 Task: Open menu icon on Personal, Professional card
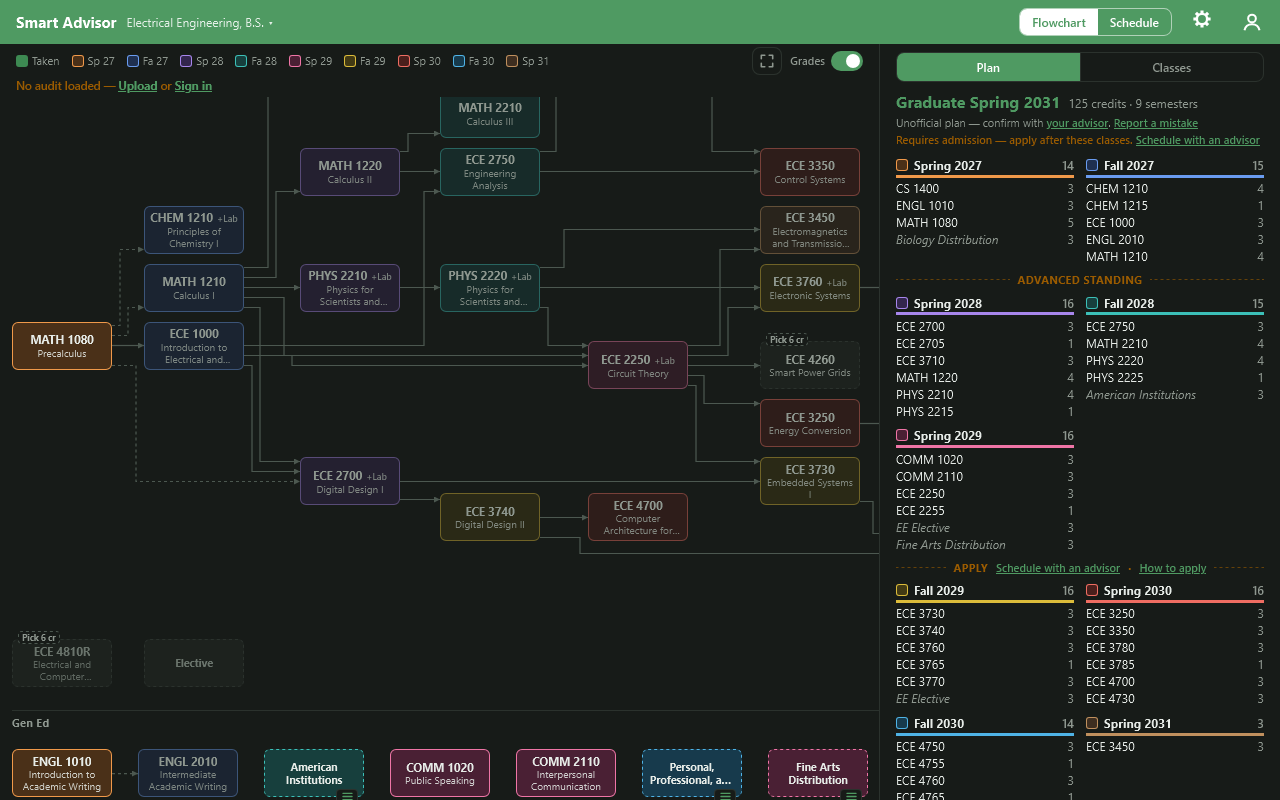[725, 795]
